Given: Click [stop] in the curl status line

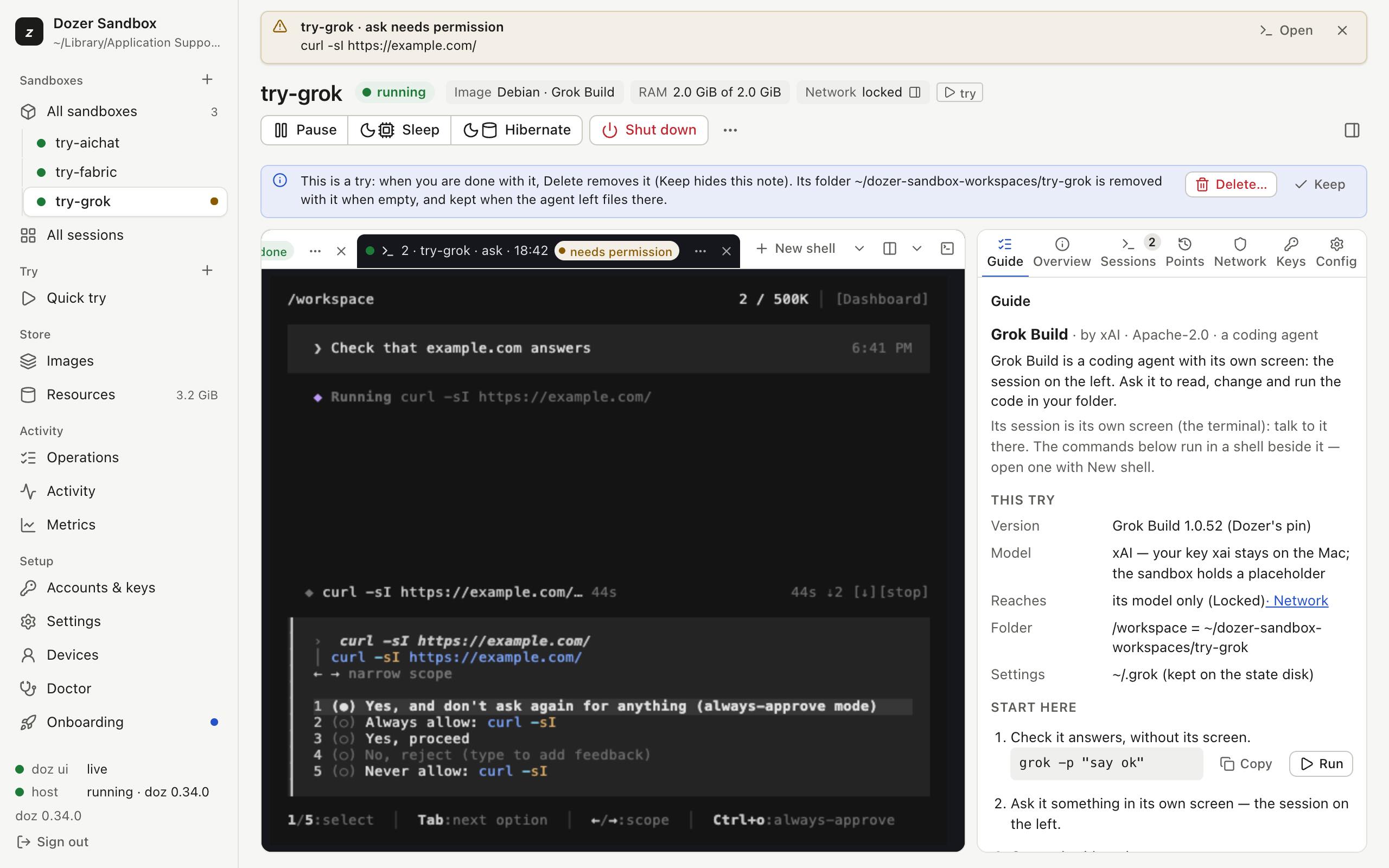Looking at the screenshot, I should pos(903,592).
